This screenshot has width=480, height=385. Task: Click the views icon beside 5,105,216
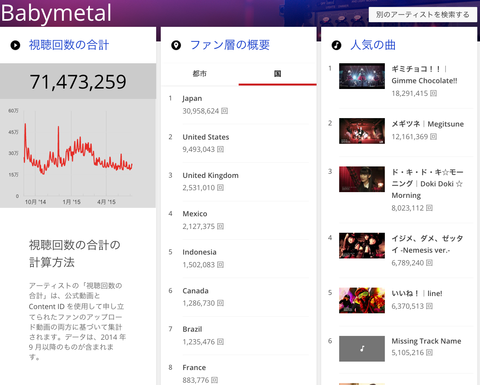coord(429,353)
